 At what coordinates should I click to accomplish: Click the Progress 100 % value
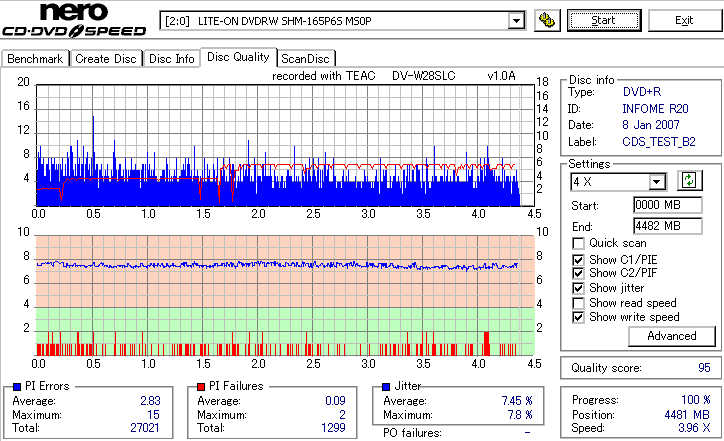[695, 400]
